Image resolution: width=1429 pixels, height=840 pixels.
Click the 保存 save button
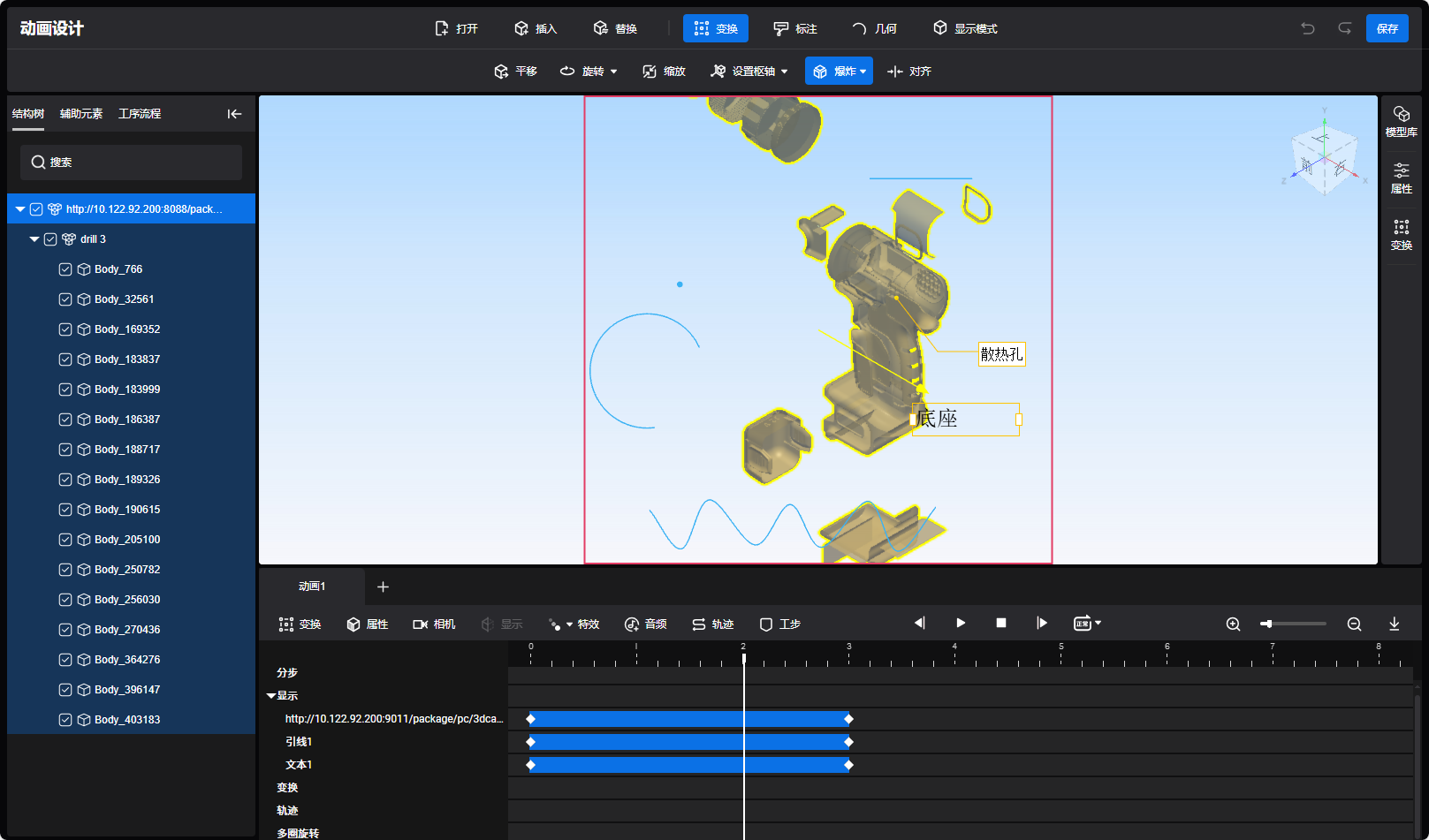click(1387, 28)
